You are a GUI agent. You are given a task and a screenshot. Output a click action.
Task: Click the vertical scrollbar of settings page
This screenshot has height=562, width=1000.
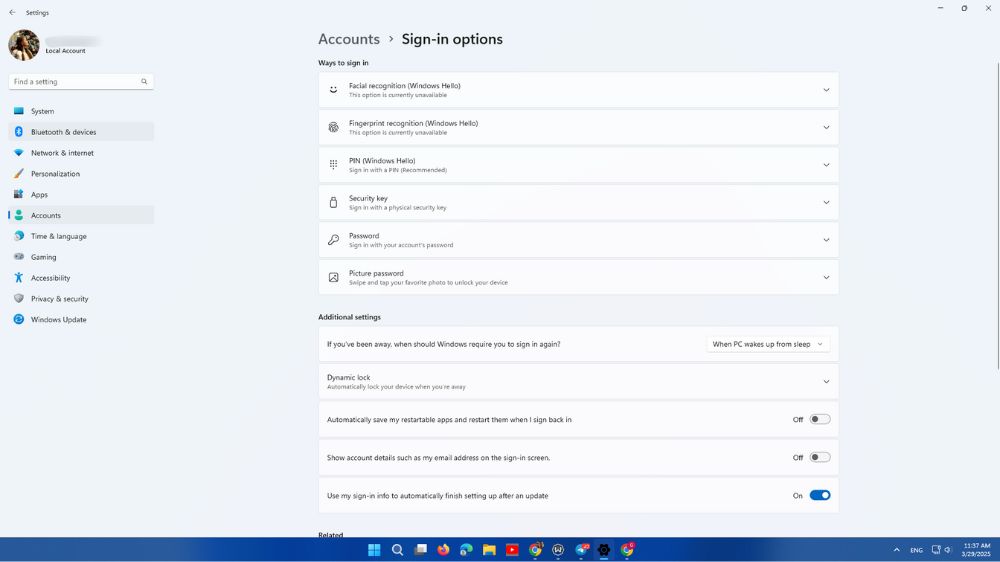click(x=997, y=216)
